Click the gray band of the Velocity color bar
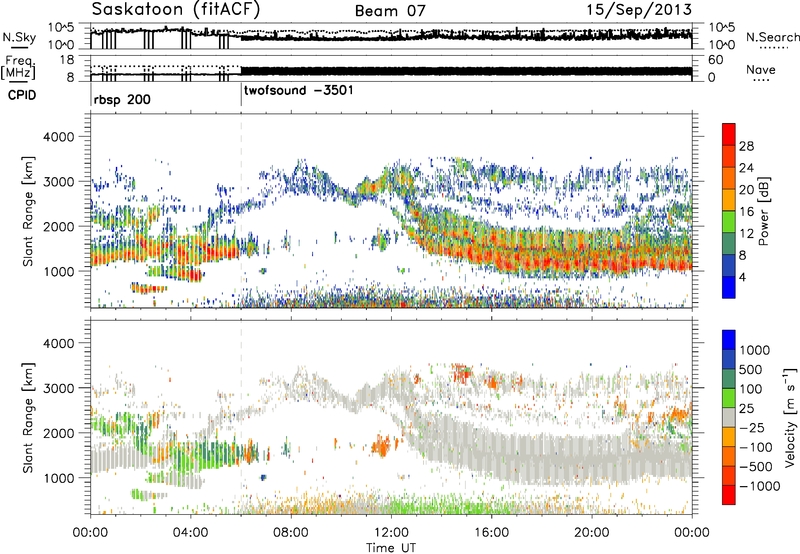The width and height of the screenshot is (800, 554). 729,417
